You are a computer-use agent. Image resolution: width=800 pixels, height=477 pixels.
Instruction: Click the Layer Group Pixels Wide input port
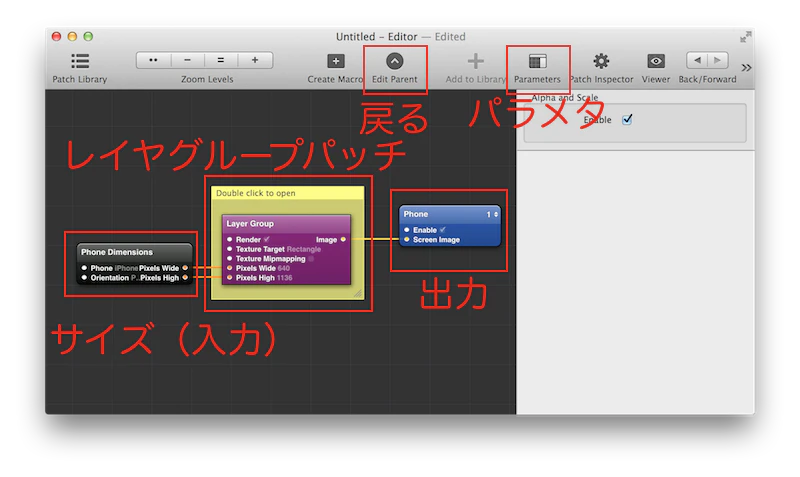230,268
